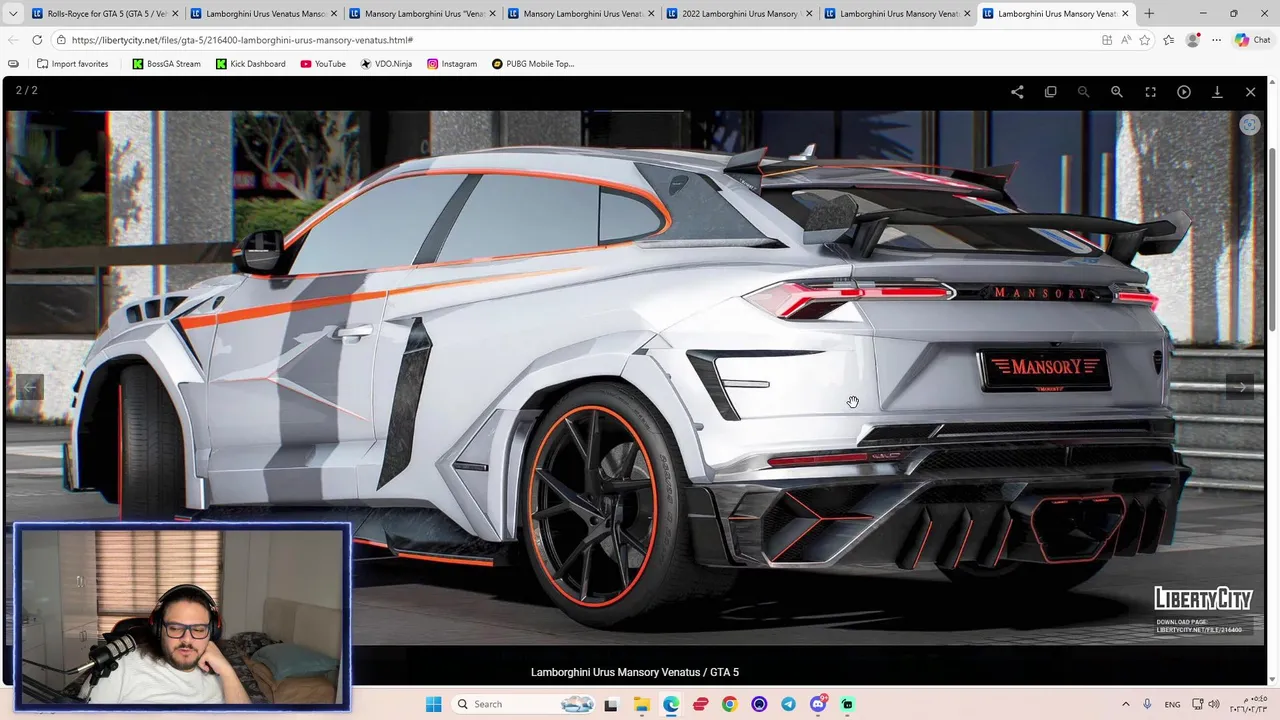Open the YouTube bookmark

tap(322, 64)
